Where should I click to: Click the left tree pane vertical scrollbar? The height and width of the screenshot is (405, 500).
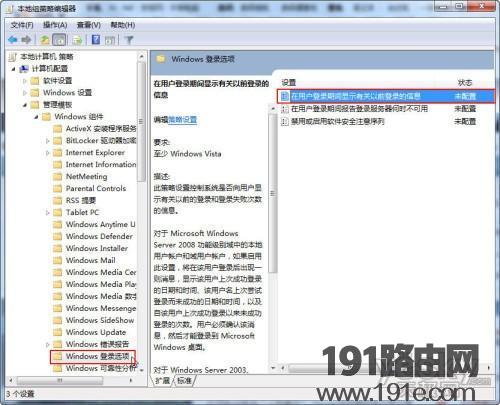click(142, 213)
